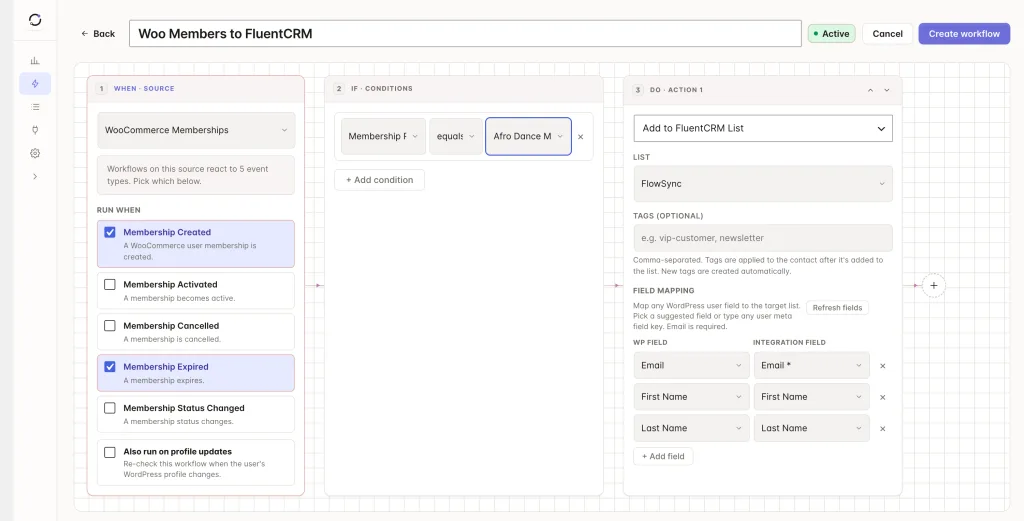This screenshot has width=1024, height=521.
Task: Open the WP Field Email dropdown
Action: coord(692,366)
